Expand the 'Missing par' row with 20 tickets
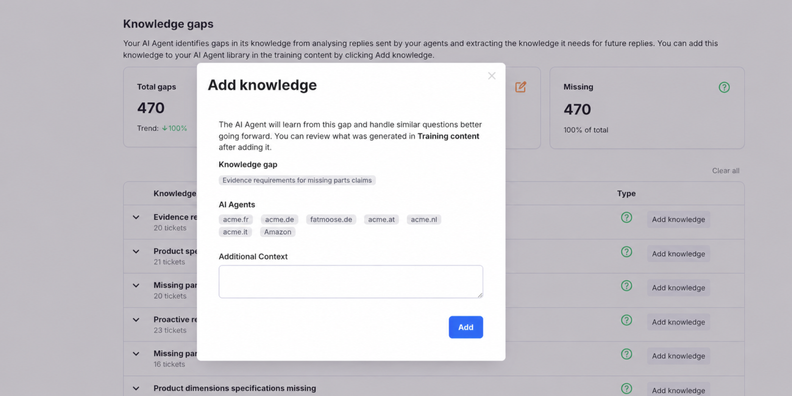This screenshot has height=396, width=792. click(x=136, y=285)
